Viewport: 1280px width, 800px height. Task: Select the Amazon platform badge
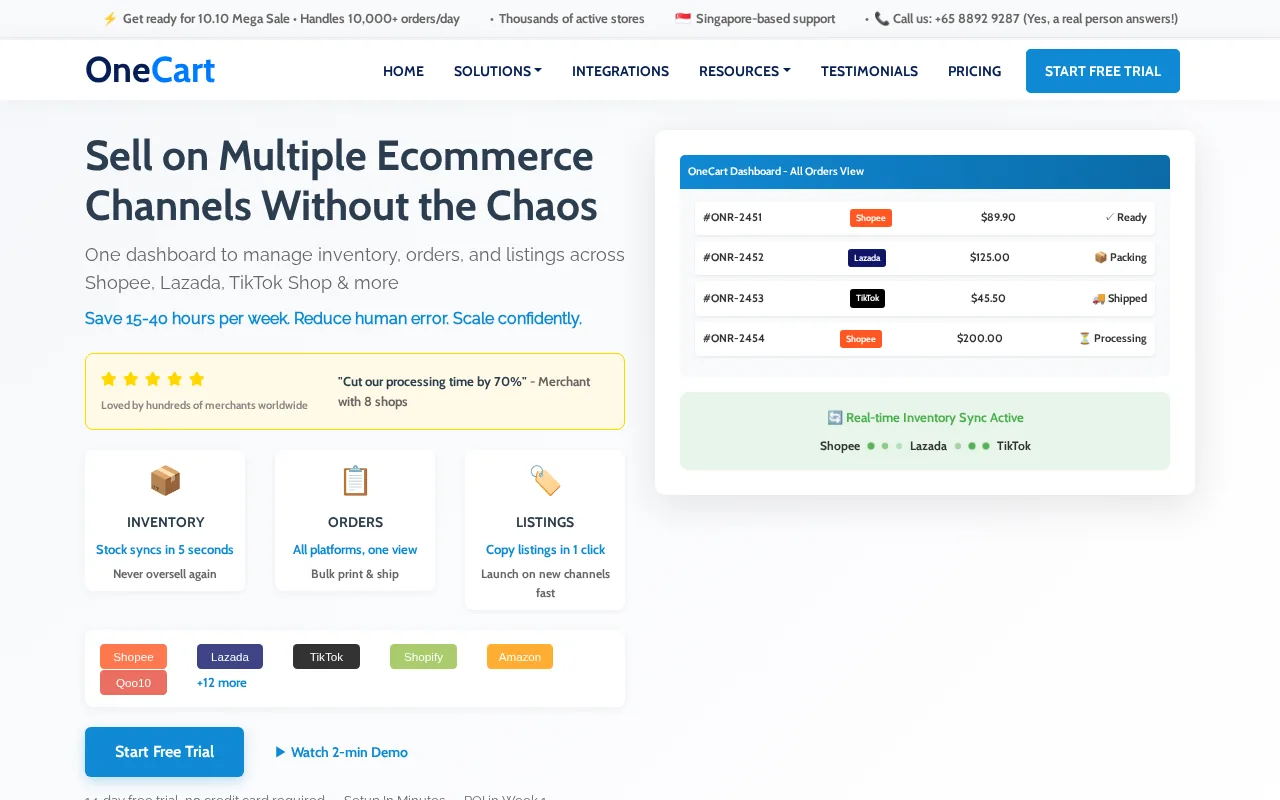point(520,657)
